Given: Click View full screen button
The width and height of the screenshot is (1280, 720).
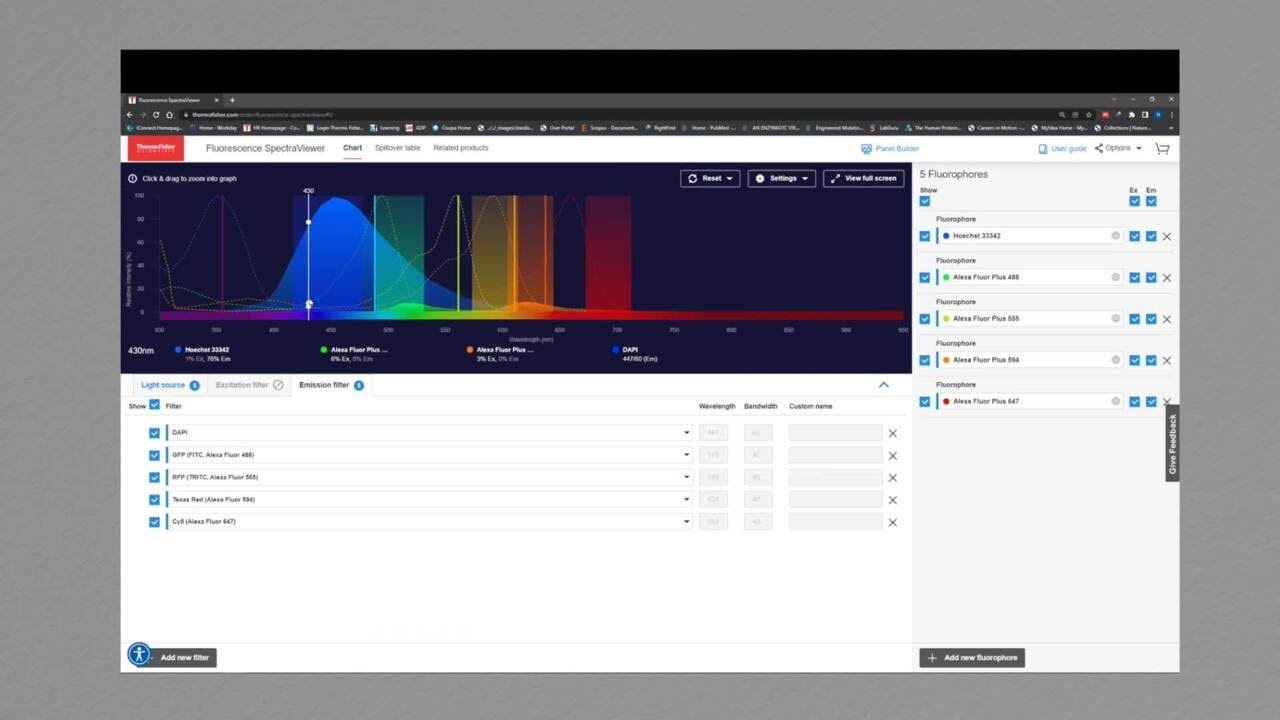Looking at the screenshot, I should [x=864, y=178].
